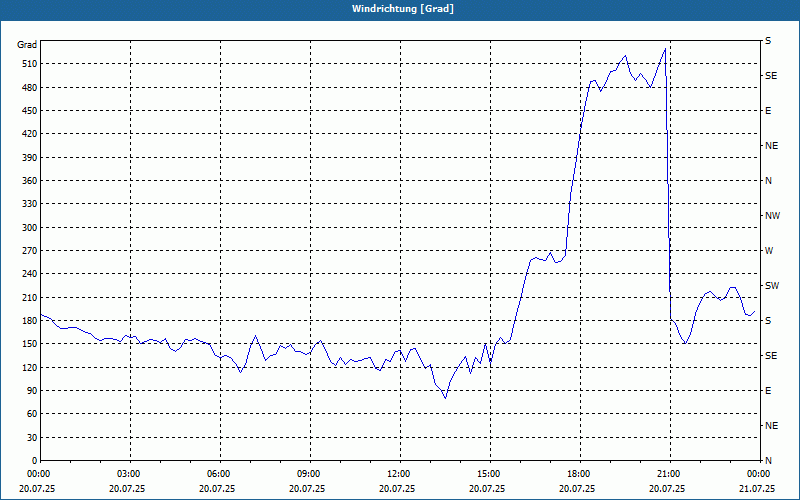Viewport: 800px width, 500px height.
Task: Select the "NE" compass label between 30 and 60
Action: pos(771,426)
